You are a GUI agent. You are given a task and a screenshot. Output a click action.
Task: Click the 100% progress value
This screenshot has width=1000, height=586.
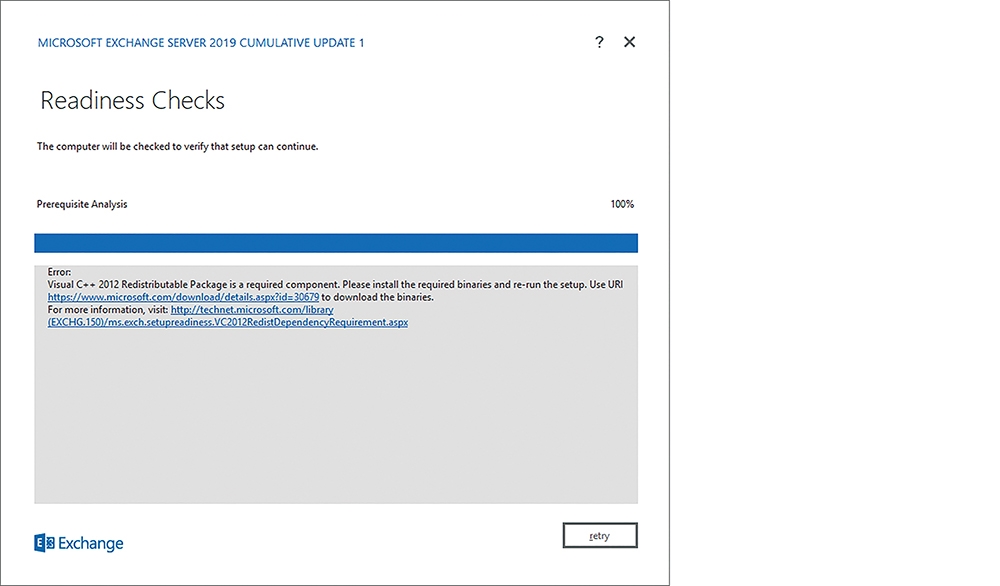[622, 204]
